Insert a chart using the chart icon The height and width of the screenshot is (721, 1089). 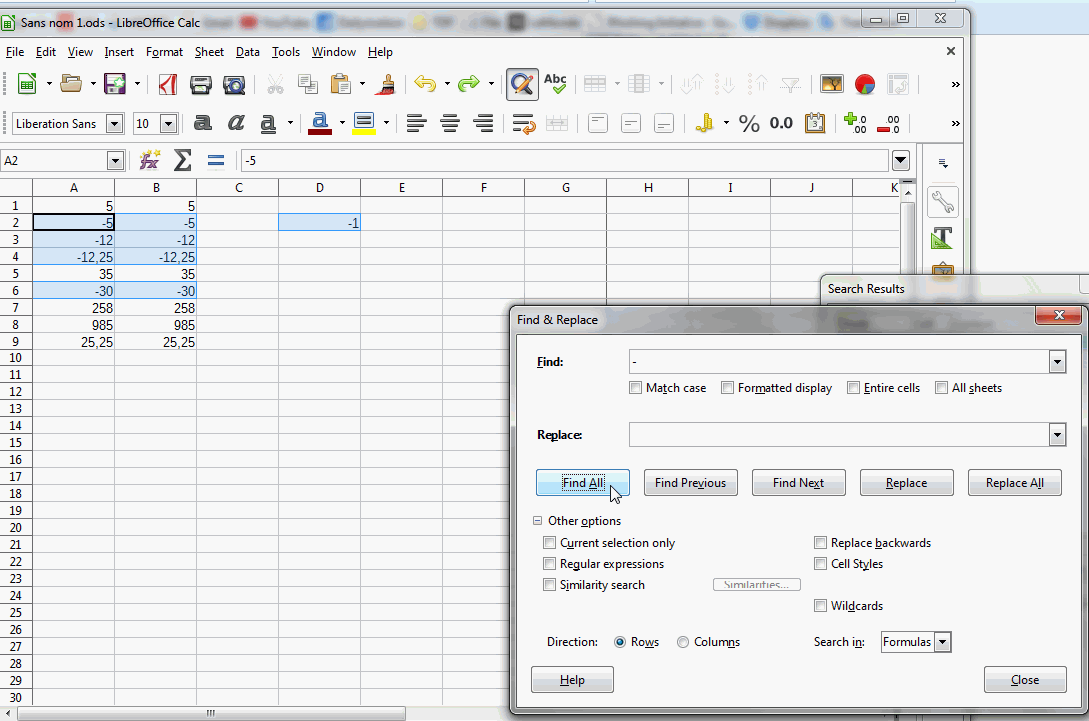(x=865, y=84)
